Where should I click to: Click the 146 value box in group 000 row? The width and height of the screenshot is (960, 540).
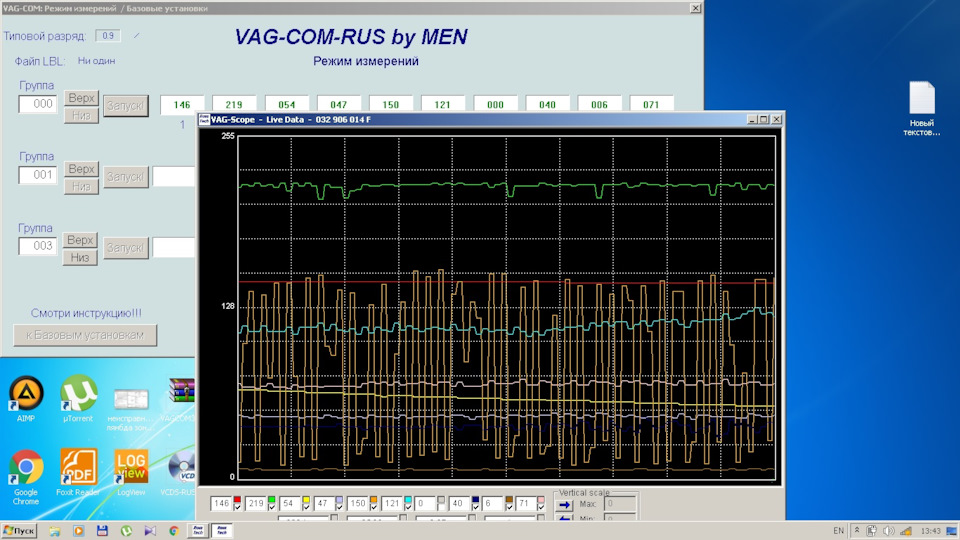tap(182, 105)
